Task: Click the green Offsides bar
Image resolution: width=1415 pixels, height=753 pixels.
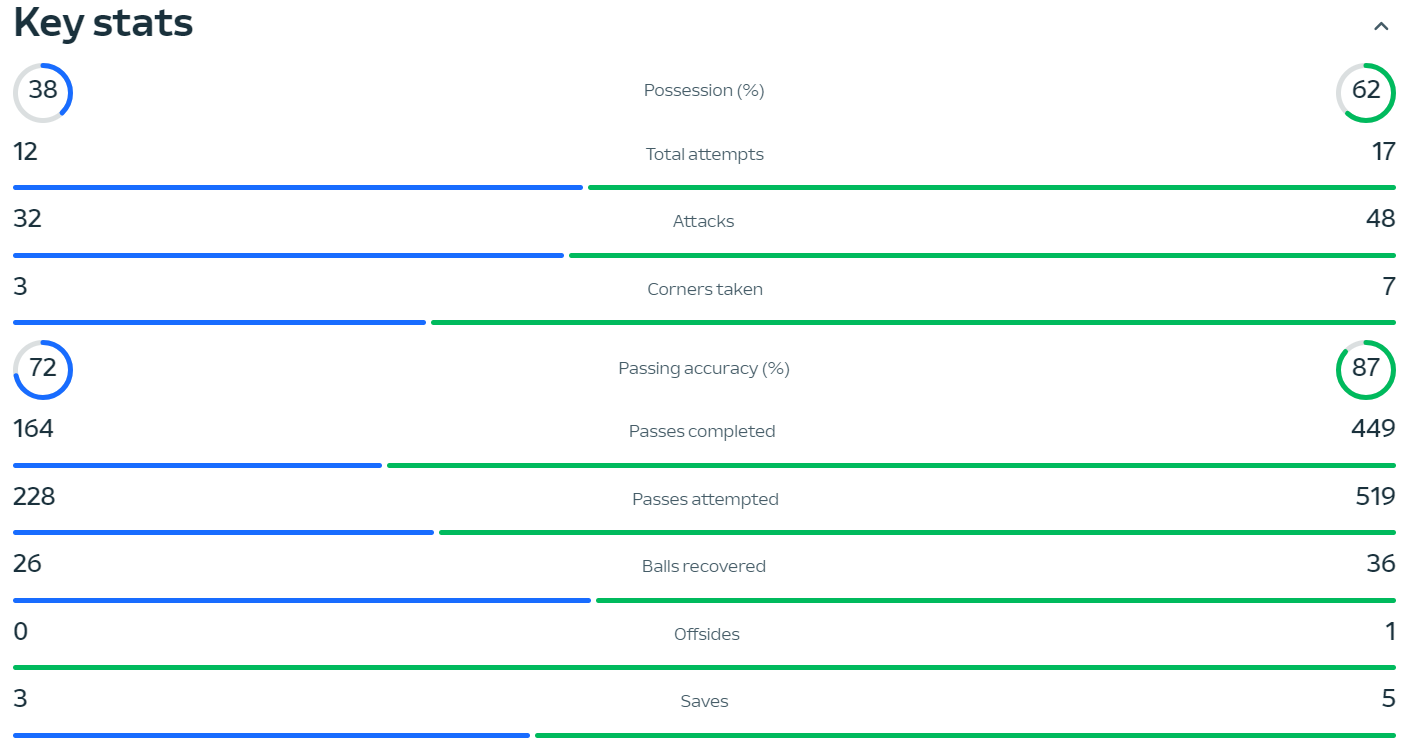Action: coord(704,667)
